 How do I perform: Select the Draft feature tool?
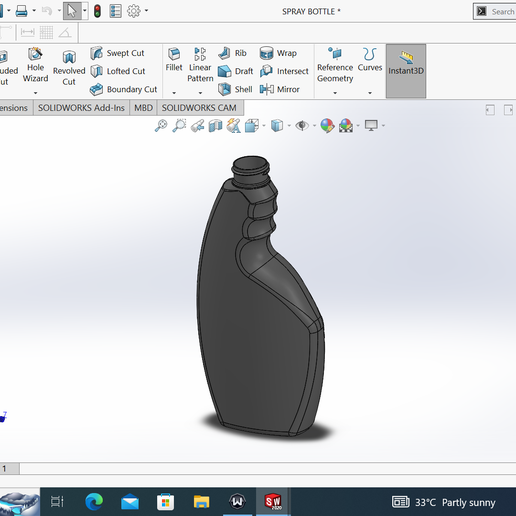coord(235,71)
